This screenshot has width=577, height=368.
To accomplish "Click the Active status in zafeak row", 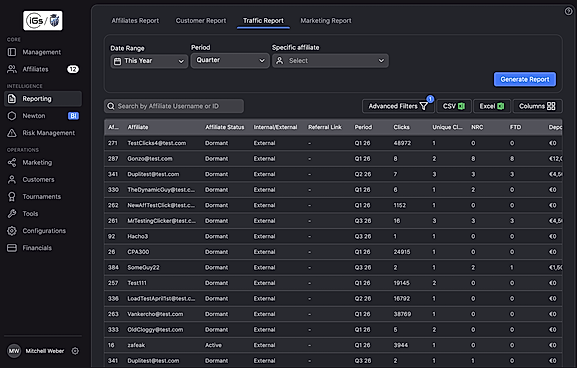I will point(213,345).
